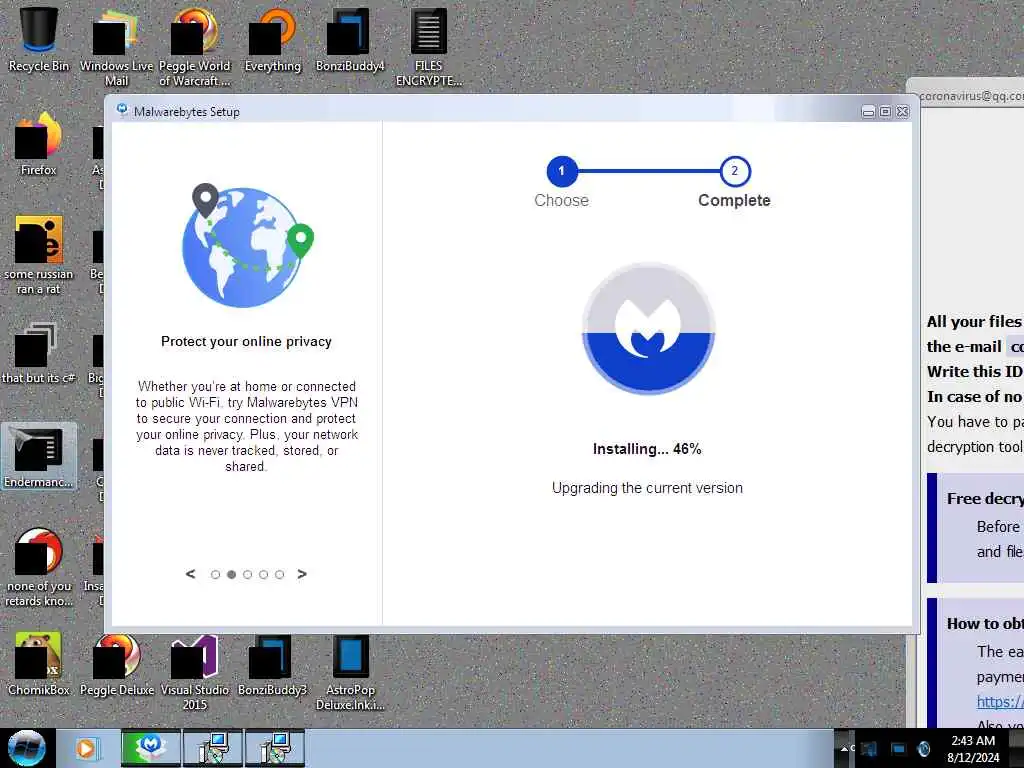Select first carousel dot
Image resolution: width=1024 pixels, height=768 pixels.
(x=216, y=575)
